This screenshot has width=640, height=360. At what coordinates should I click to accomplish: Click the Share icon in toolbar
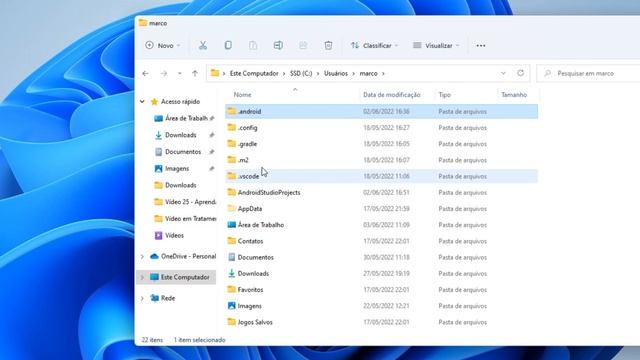coord(303,45)
